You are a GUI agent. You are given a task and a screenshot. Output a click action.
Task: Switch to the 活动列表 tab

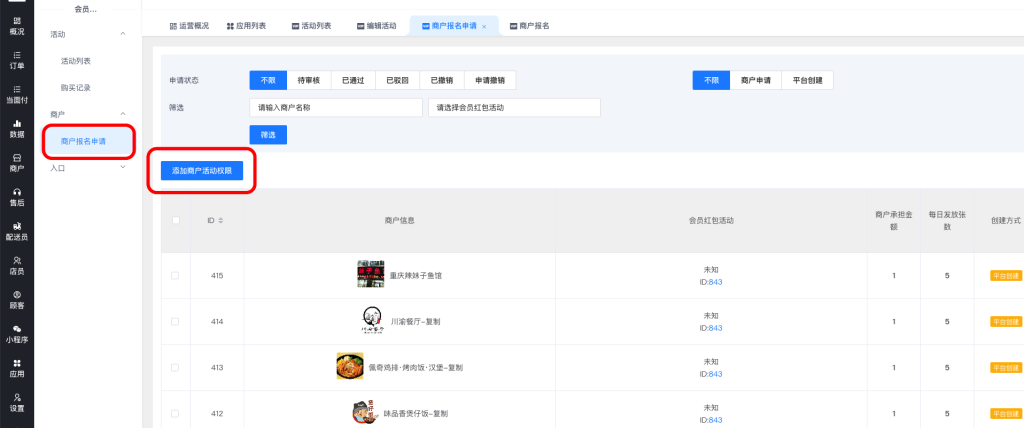(x=311, y=25)
